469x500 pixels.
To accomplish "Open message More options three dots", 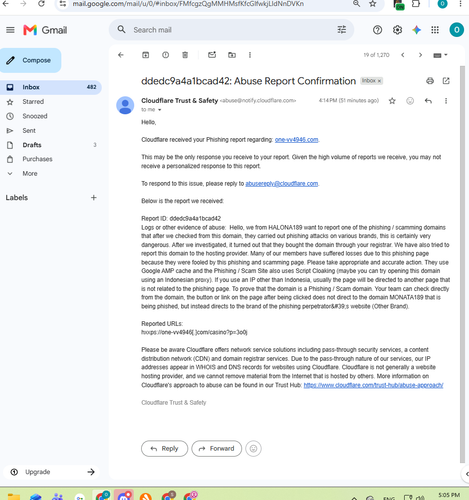I will pyautogui.click(x=446, y=101).
